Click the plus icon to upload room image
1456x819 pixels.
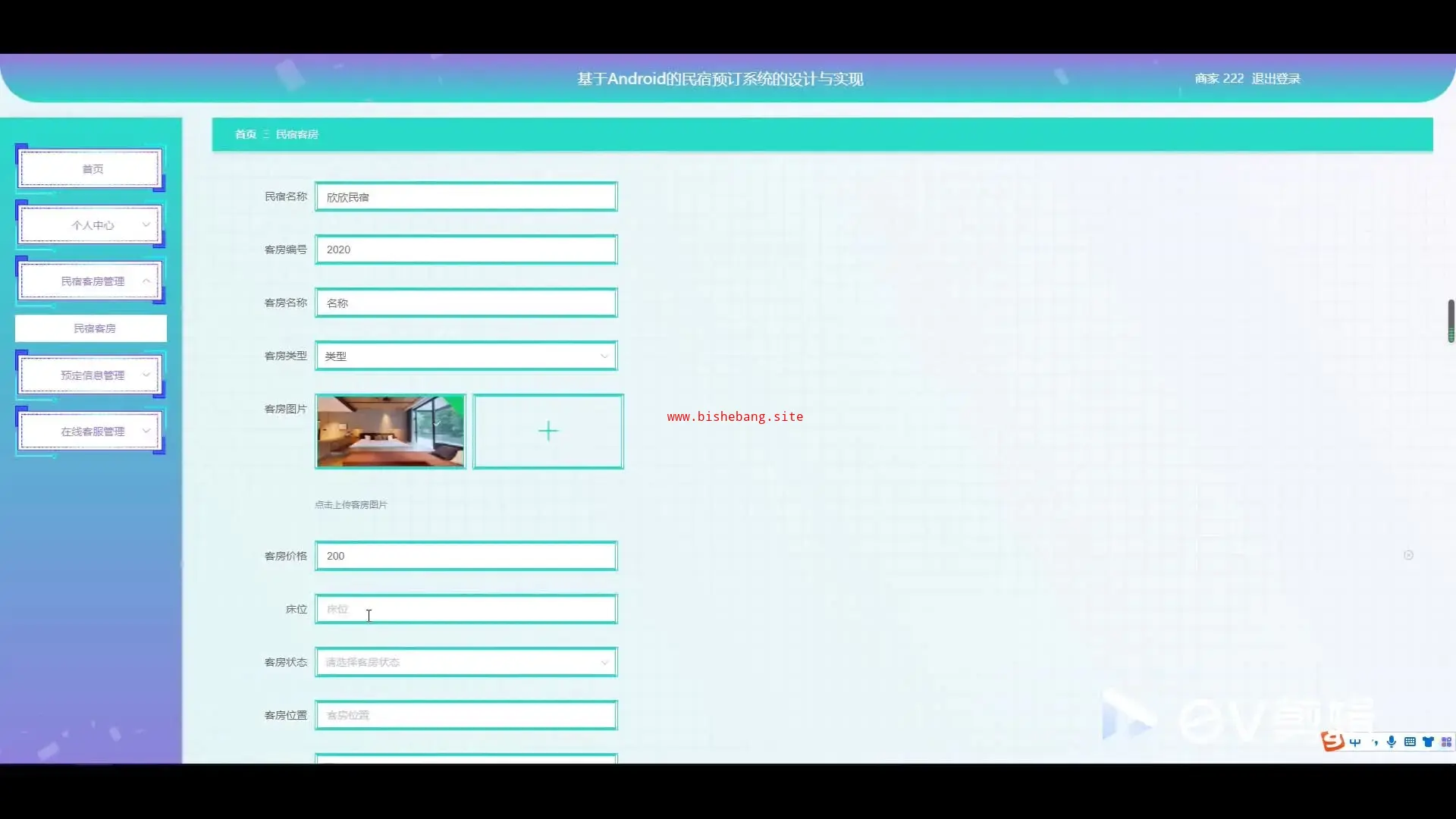pos(548,431)
